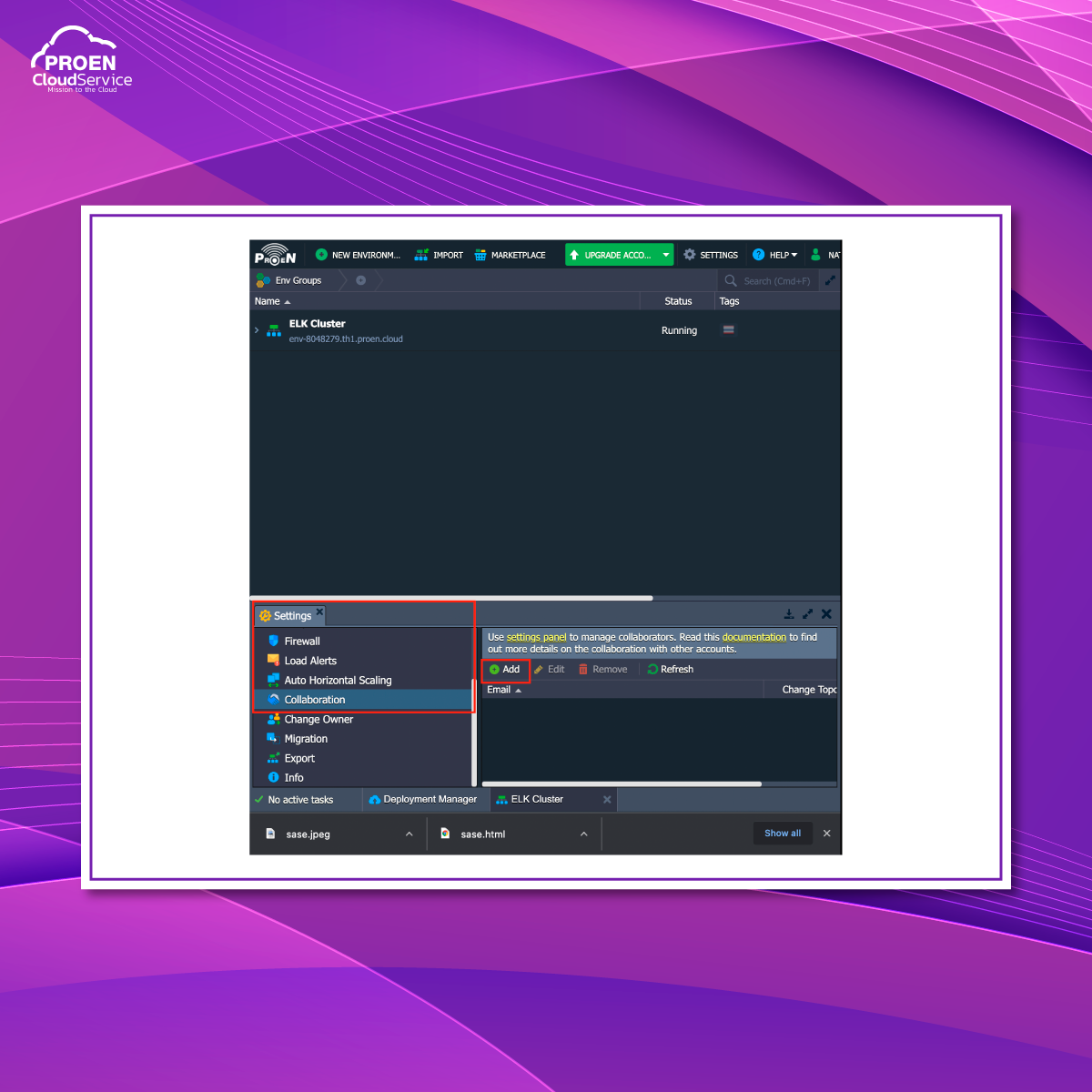Open the Help dropdown menu
Screen dimensions: 1092x1092
pyautogui.click(x=775, y=255)
